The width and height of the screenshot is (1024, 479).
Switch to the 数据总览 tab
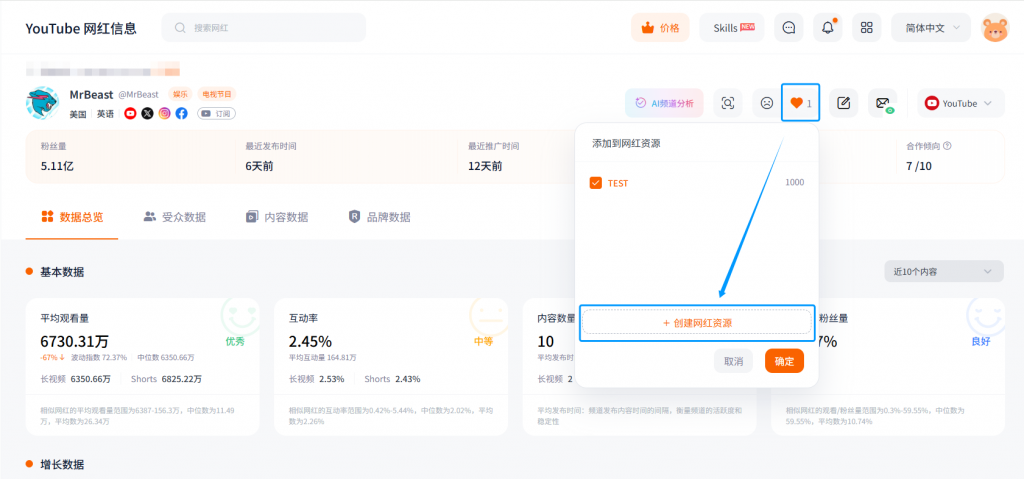click(72, 218)
